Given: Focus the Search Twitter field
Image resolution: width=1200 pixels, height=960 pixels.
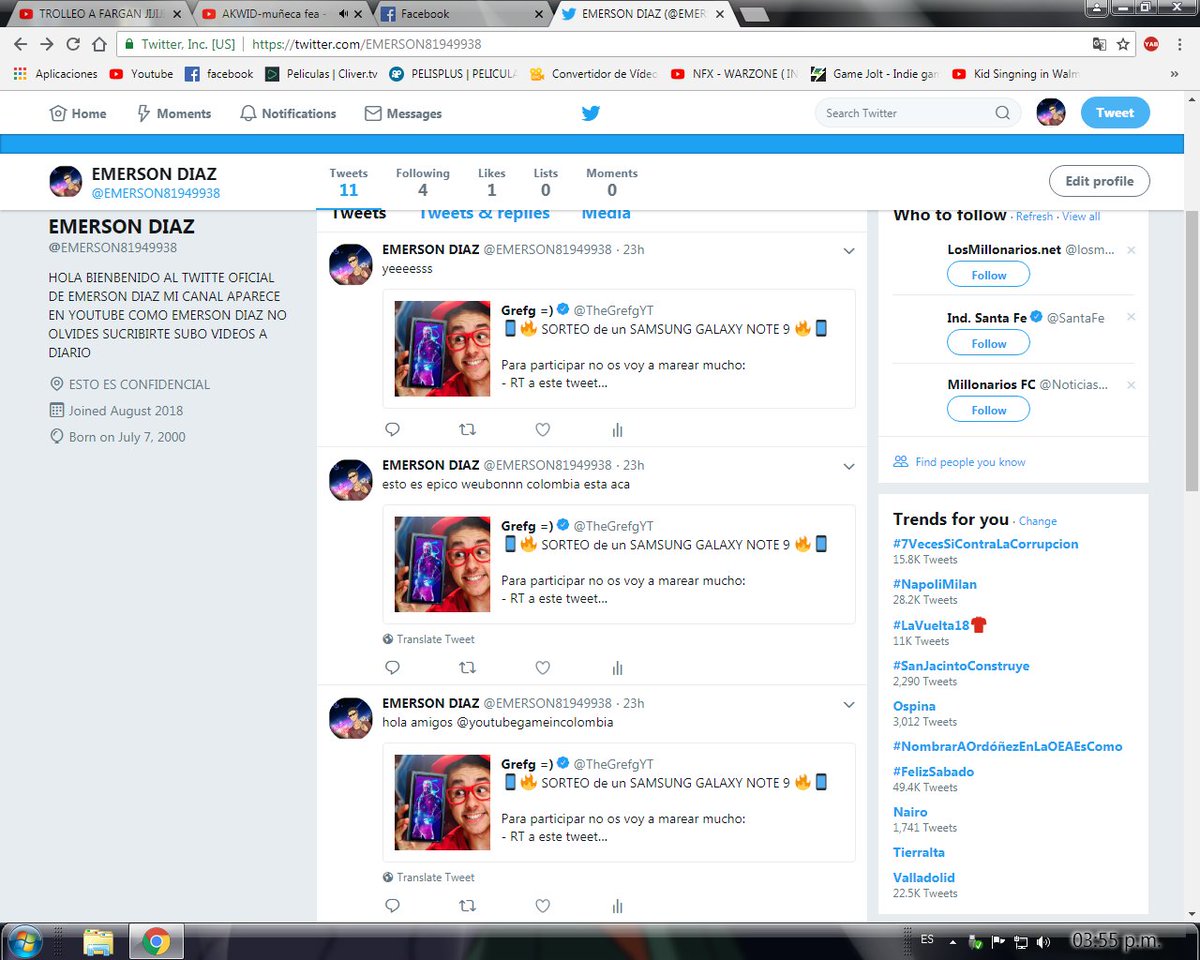Looking at the screenshot, I should [x=917, y=113].
